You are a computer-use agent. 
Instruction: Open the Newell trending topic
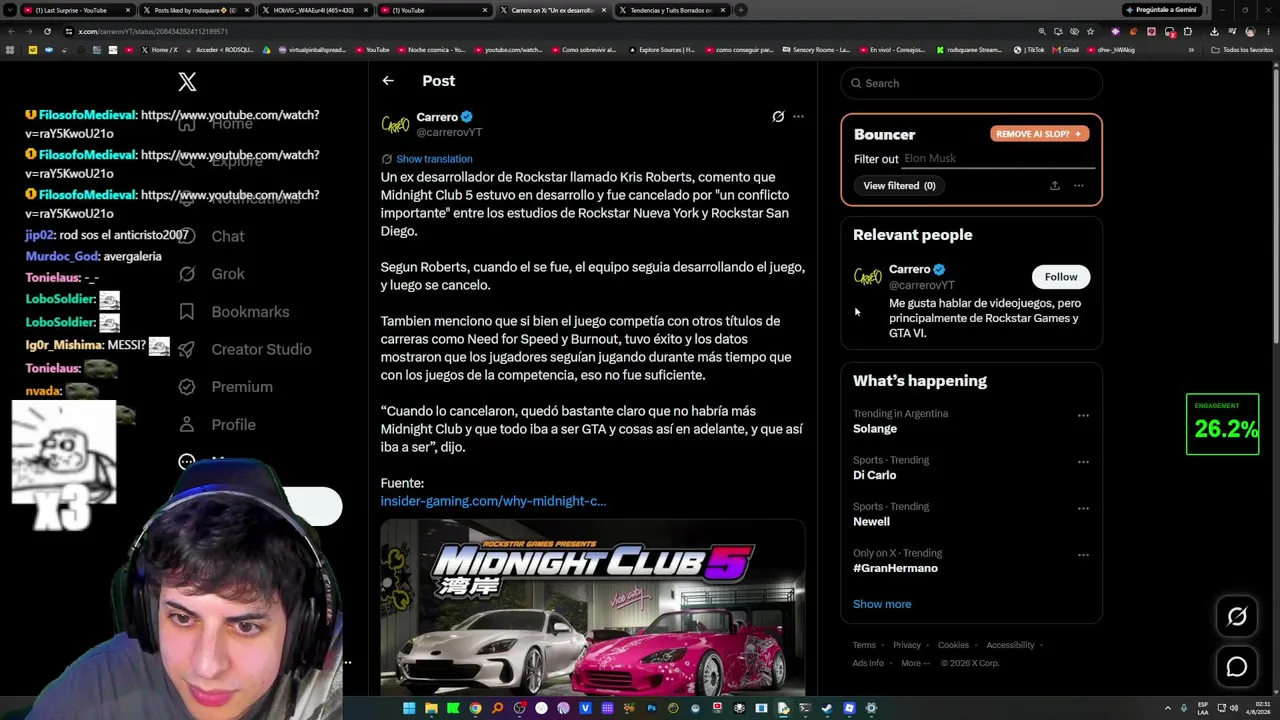(x=871, y=522)
